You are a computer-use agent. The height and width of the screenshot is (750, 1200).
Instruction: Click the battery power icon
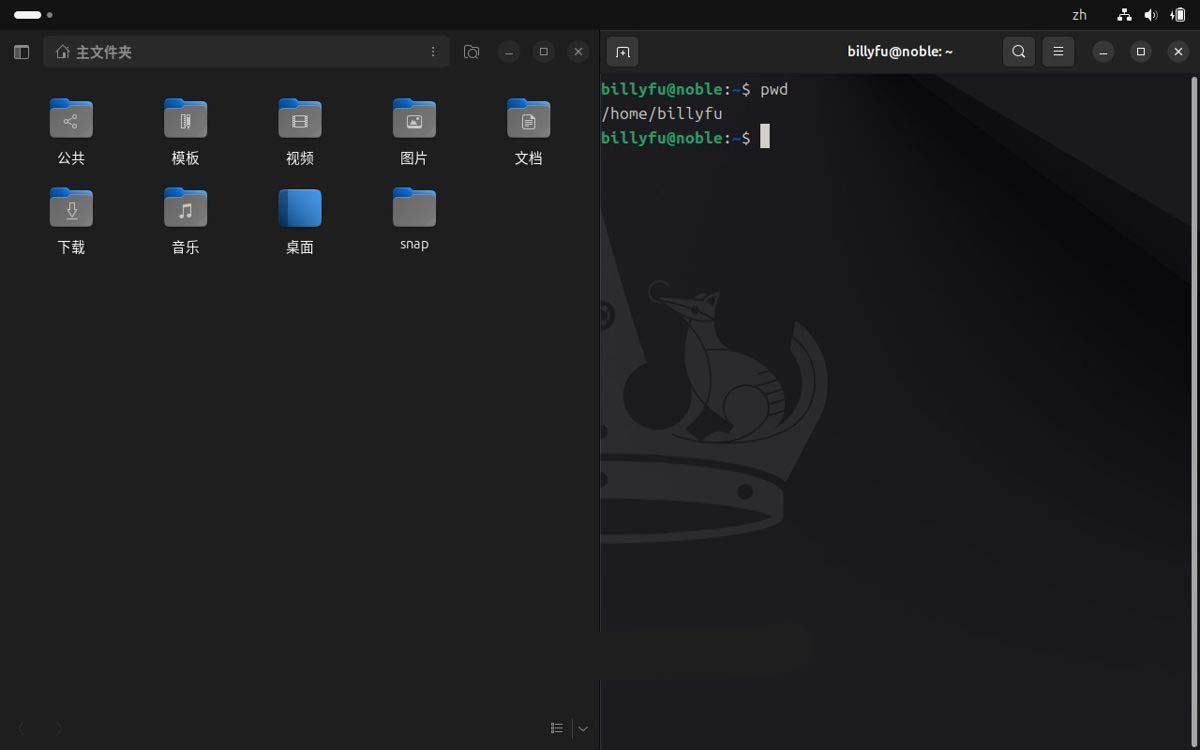point(1178,15)
